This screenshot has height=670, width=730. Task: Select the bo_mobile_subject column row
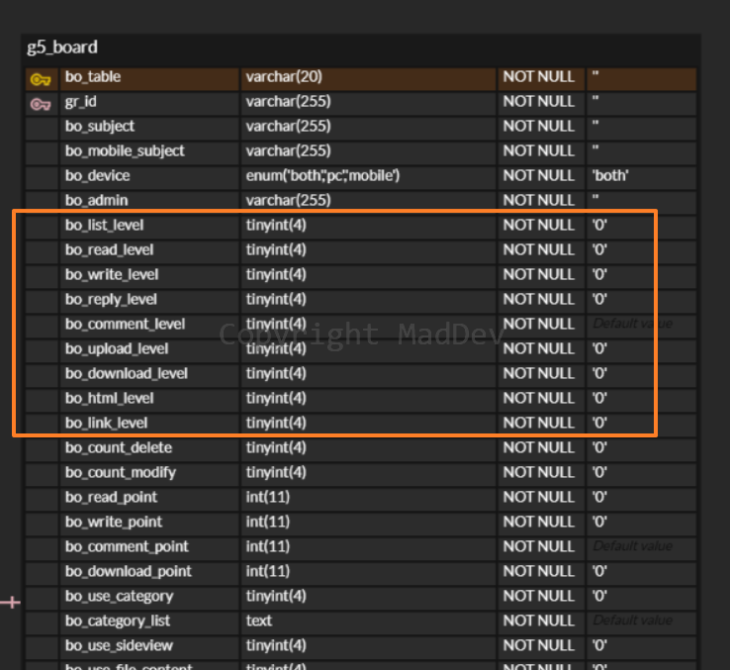[125, 151]
